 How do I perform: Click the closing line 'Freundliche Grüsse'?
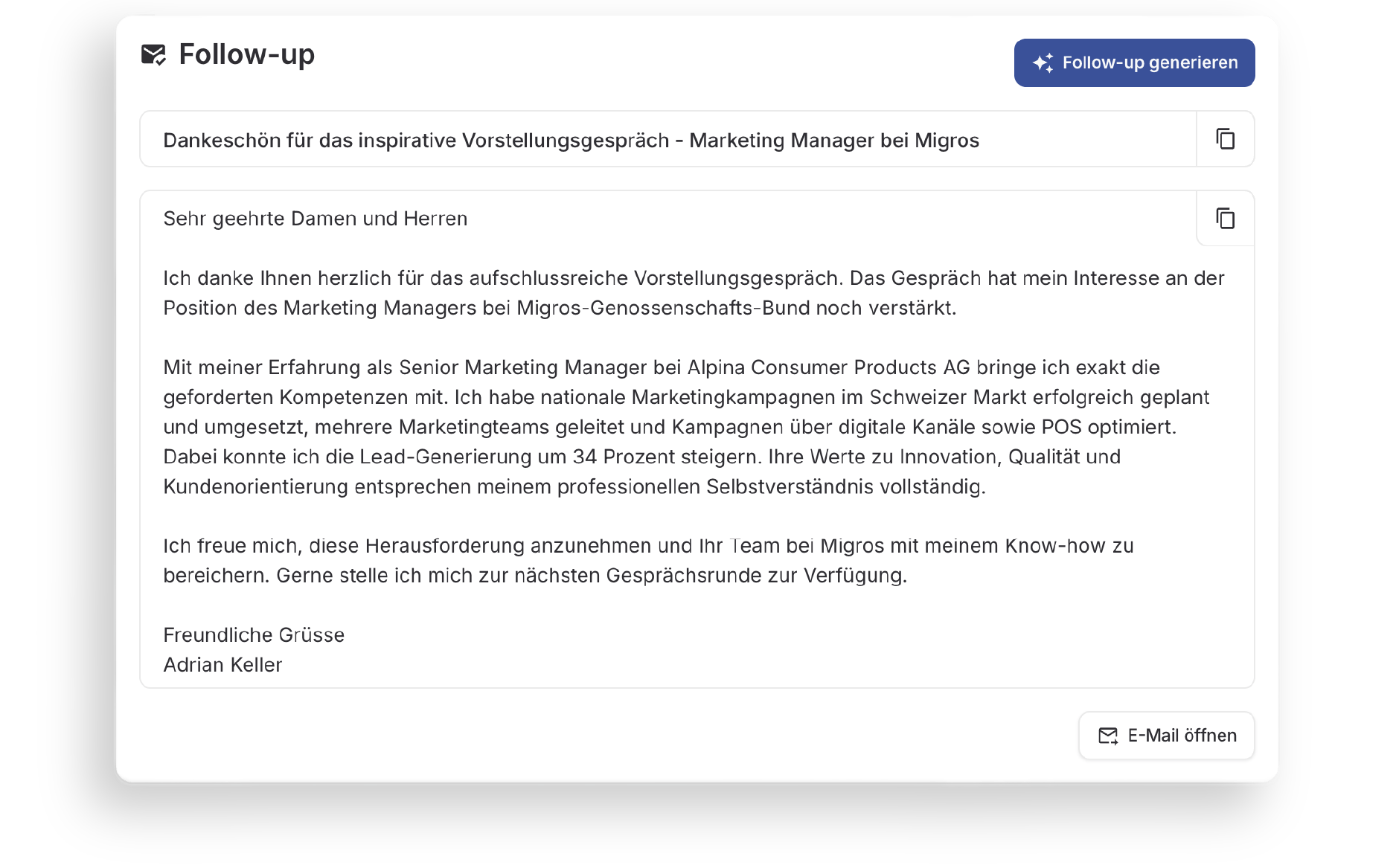(x=254, y=634)
